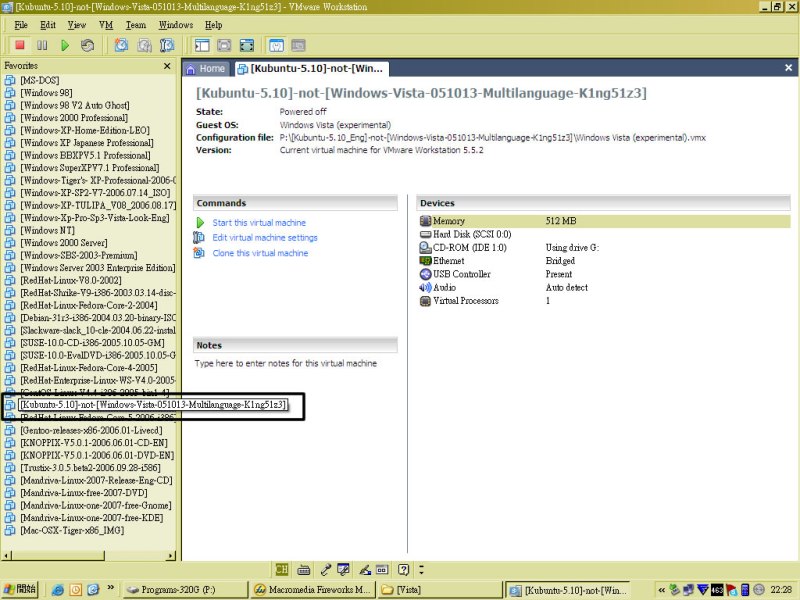Select the Memory device row

(x=605, y=221)
